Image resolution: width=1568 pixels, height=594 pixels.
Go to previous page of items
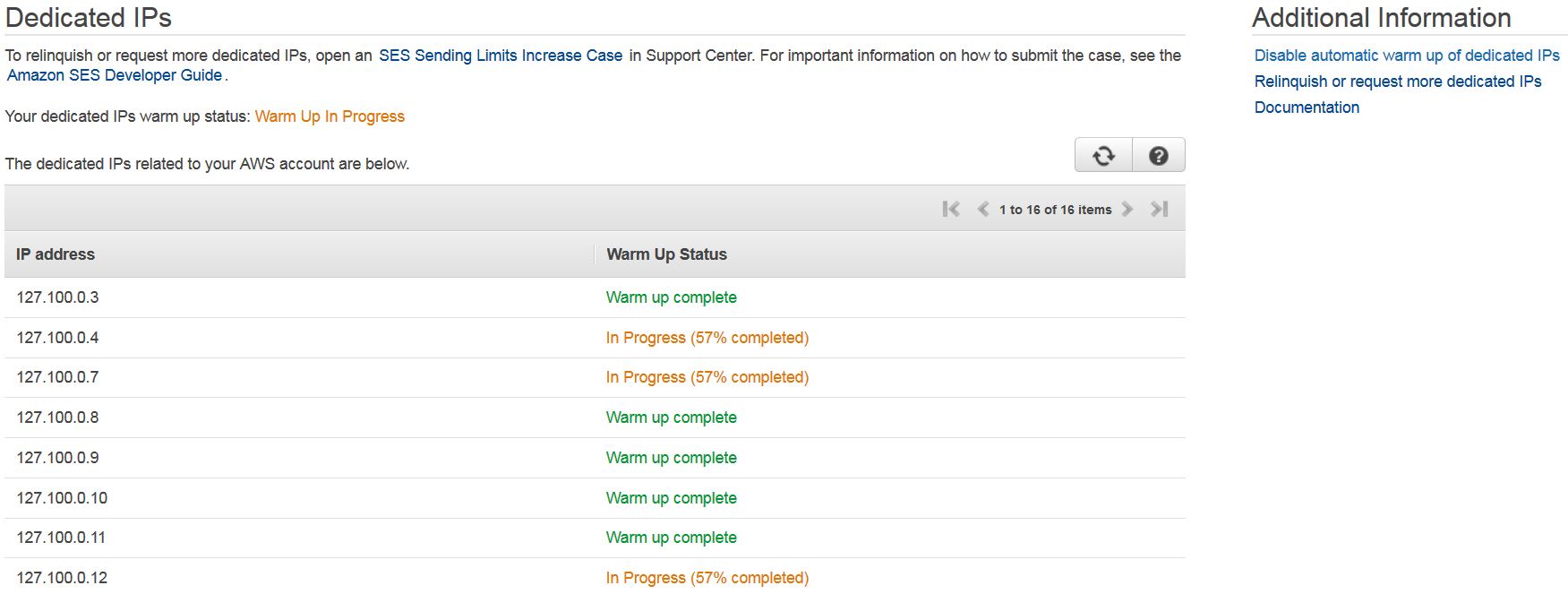(983, 209)
